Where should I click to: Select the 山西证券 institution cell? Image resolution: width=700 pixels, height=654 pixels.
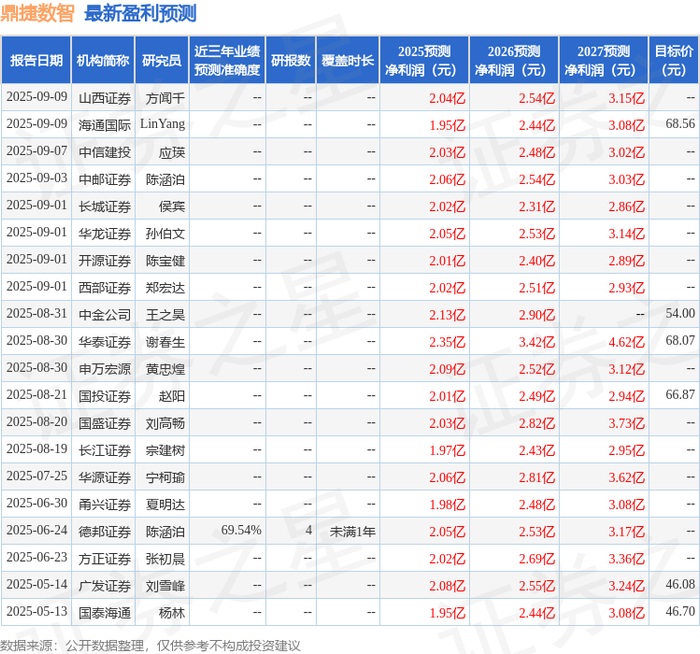[104, 98]
